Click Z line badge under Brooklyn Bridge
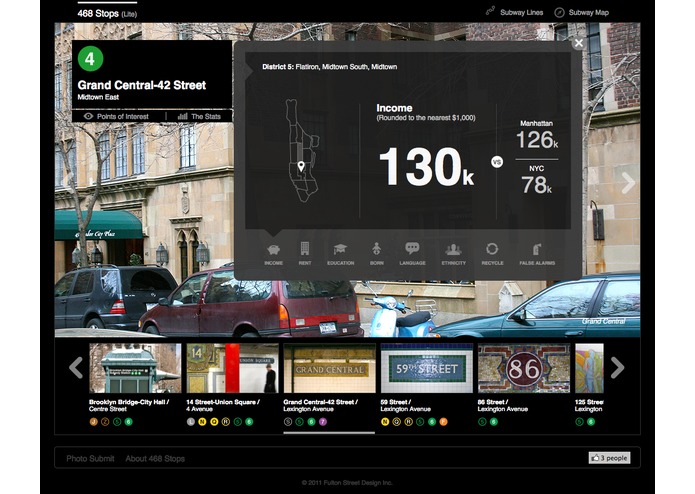Image resolution: width=695 pixels, height=494 pixels. point(105,422)
